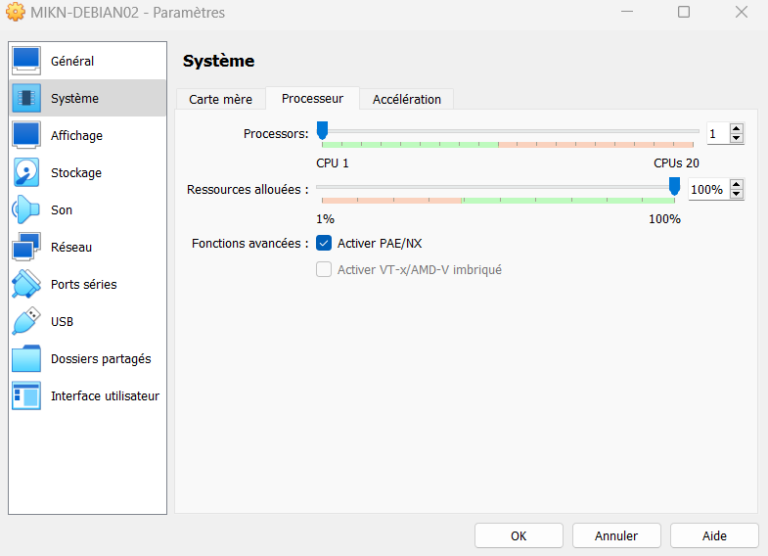
Task: Click the VirtualBox gear icon in title bar
Action: 15,12
